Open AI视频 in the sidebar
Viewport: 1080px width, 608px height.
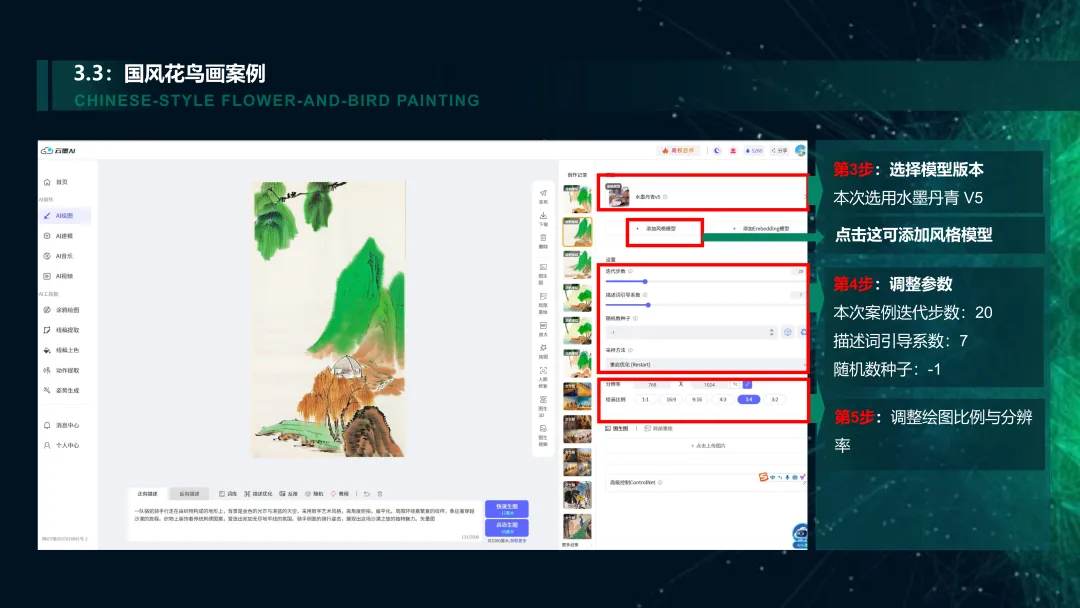click(x=59, y=275)
